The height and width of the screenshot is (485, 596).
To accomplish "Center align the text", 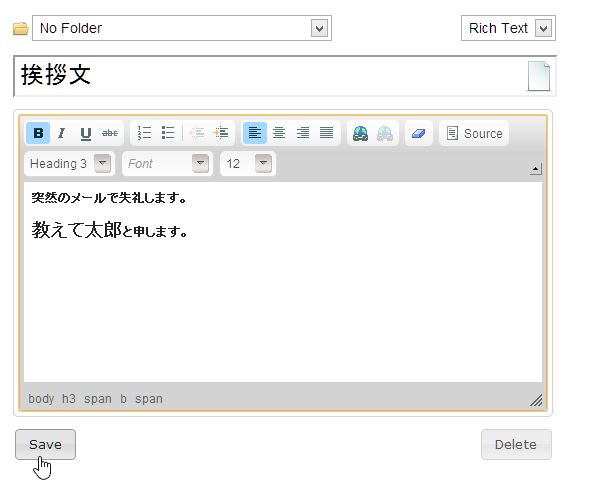I will [x=279, y=133].
